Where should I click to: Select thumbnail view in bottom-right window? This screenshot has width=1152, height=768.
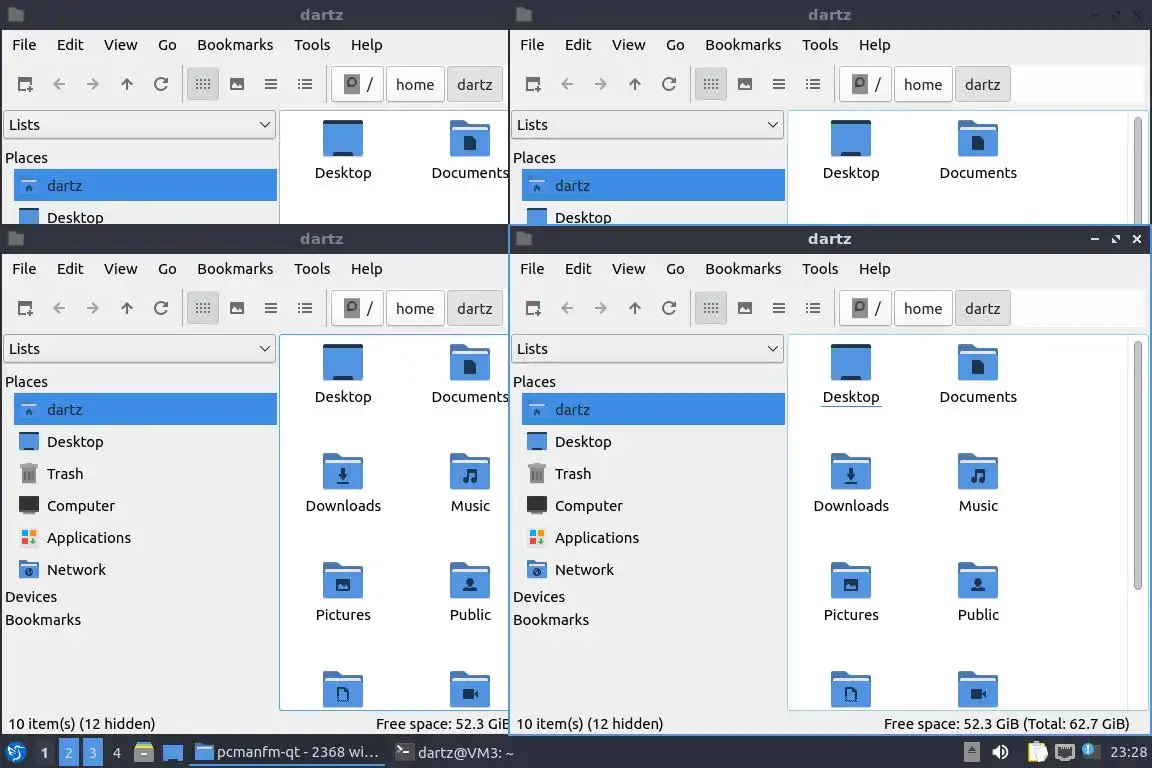point(745,308)
